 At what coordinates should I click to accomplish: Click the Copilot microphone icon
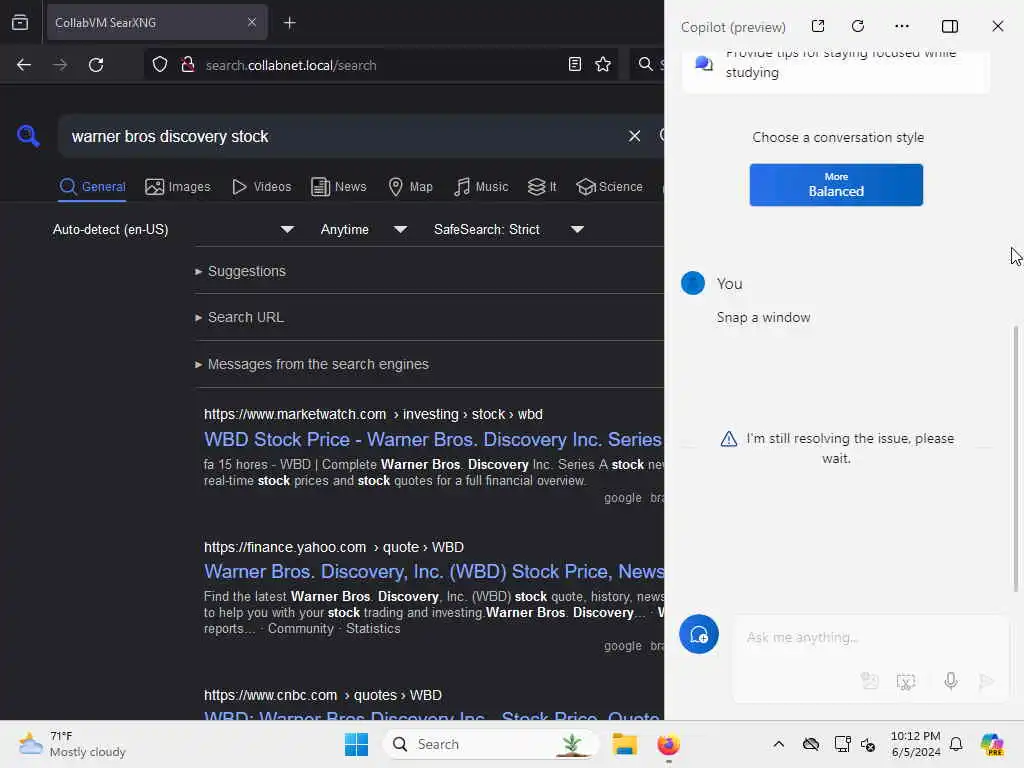pyautogui.click(x=951, y=681)
